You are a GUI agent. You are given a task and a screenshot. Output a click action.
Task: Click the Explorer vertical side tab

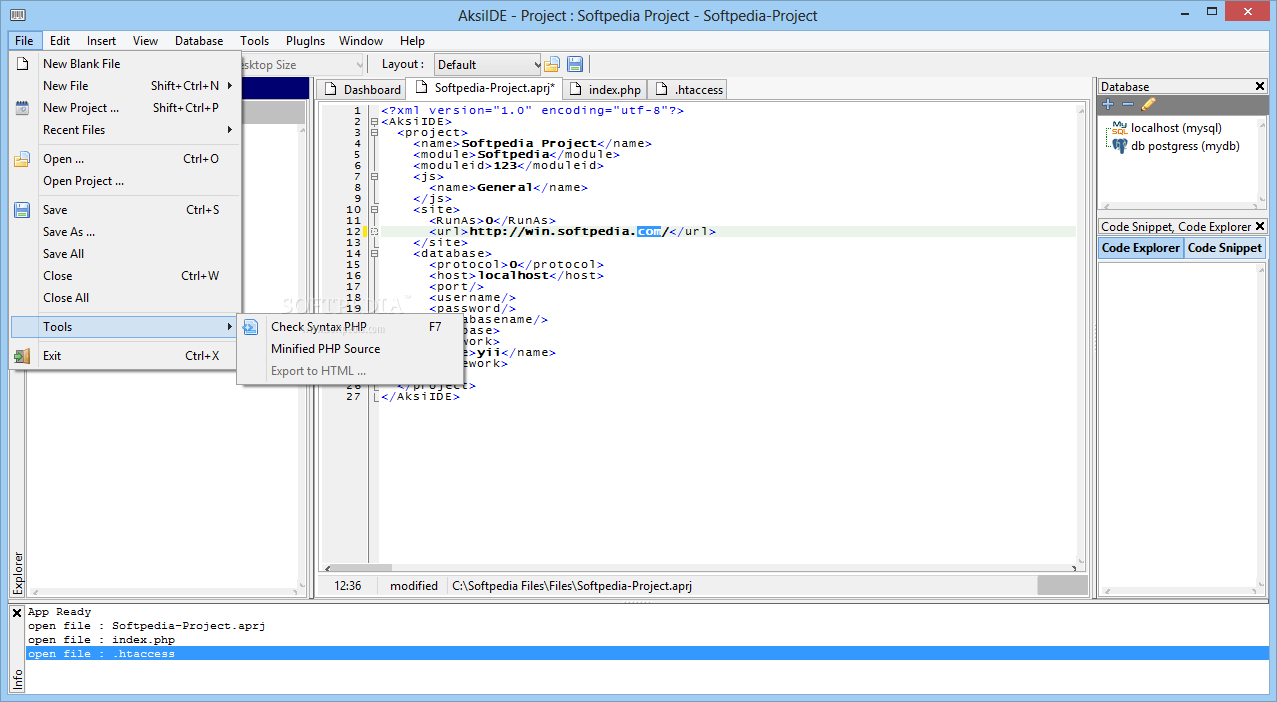[x=17, y=573]
